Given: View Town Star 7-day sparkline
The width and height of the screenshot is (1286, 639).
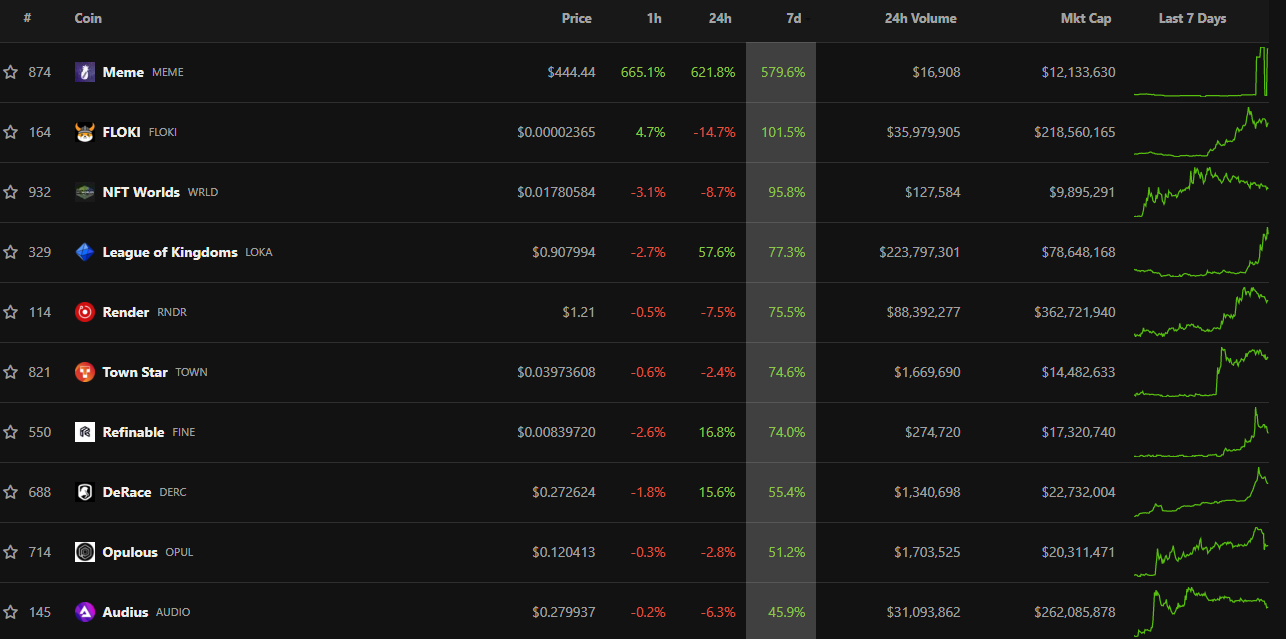Looking at the screenshot, I should (x=1201, y=372).
